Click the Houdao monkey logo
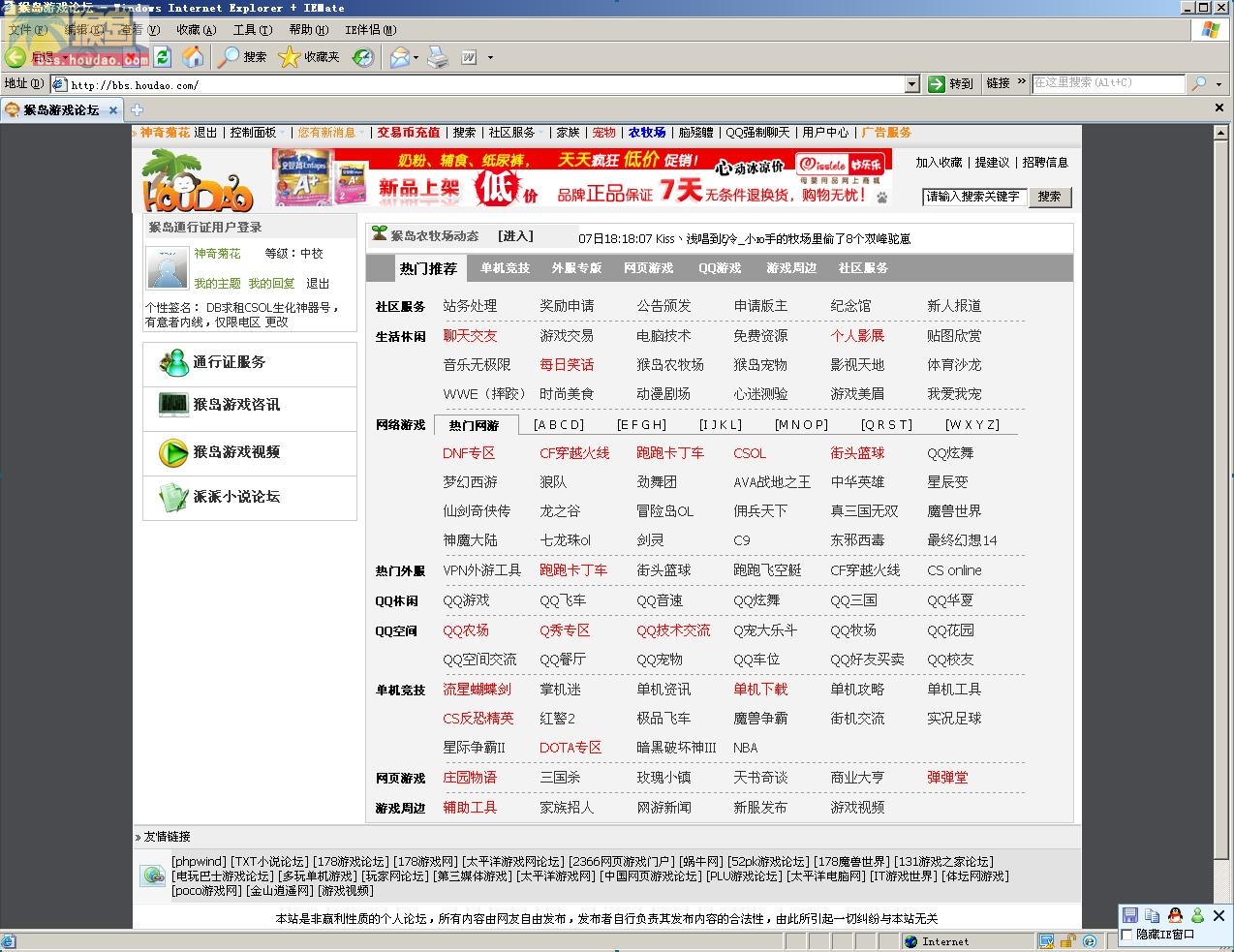1234x952 pixels. click(198, 180)
